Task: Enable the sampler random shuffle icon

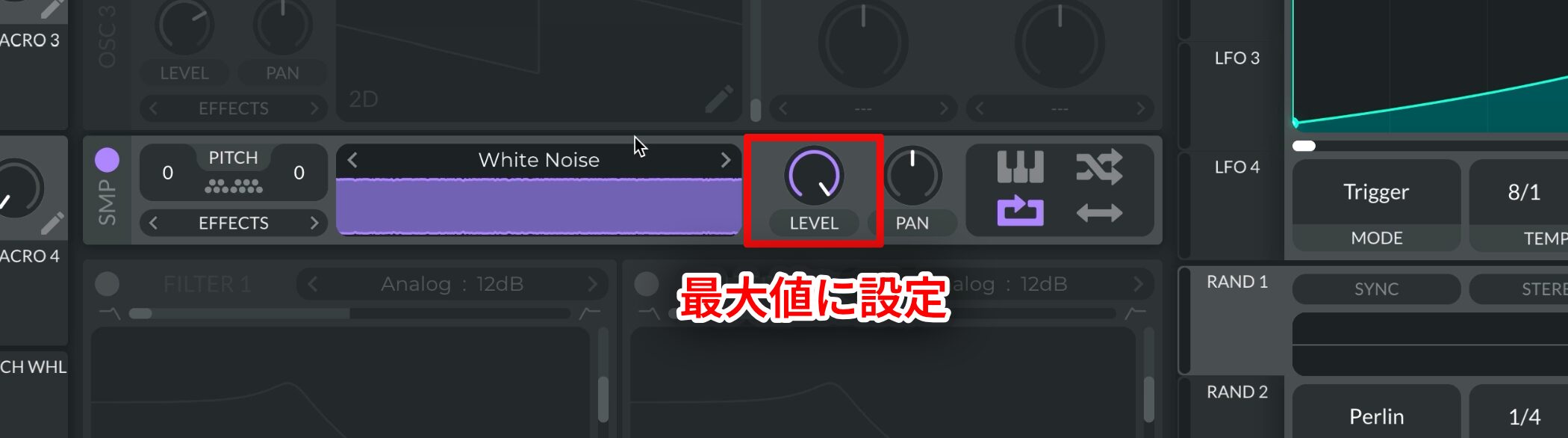Action: [x=1099, y=167]
